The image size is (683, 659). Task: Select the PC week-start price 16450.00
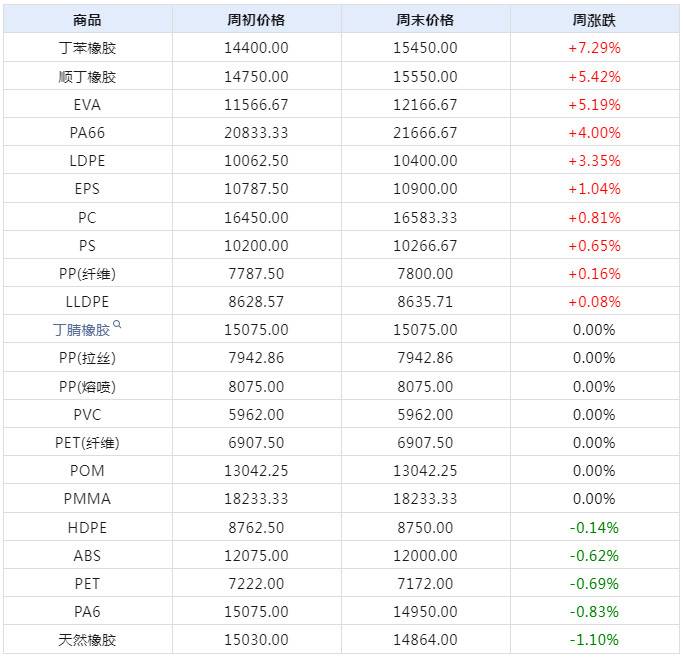click(256, 217)
